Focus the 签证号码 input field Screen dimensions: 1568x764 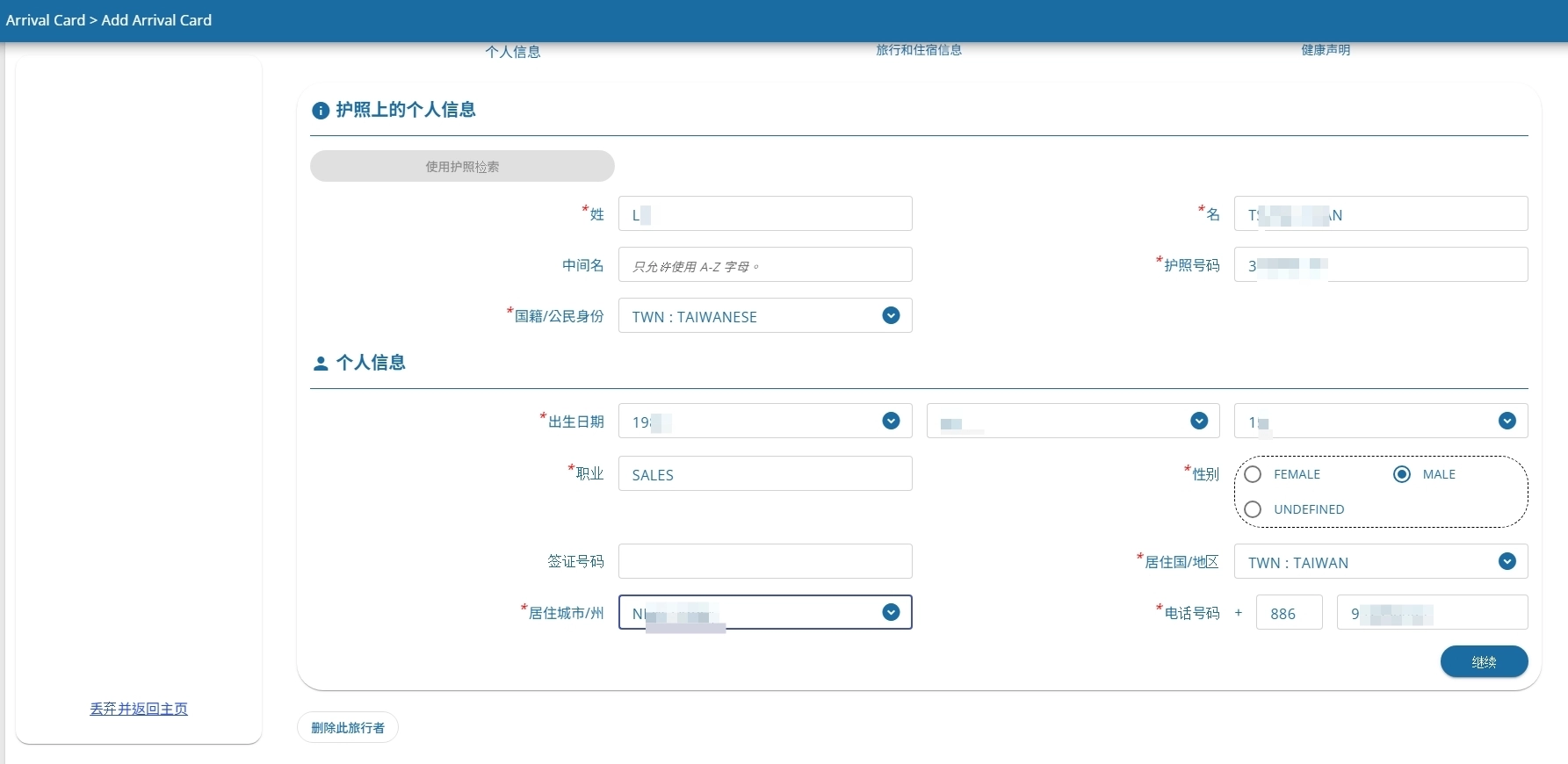(765, 561)
